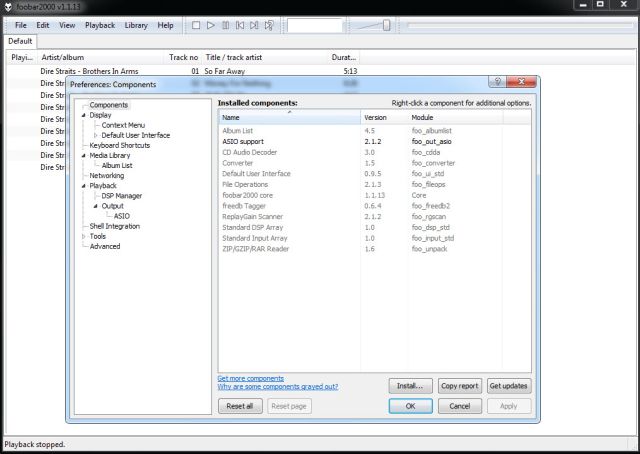Viewport: 640px width, 454px height.
Task: Select Album List under Media Library
Action: 117,165
